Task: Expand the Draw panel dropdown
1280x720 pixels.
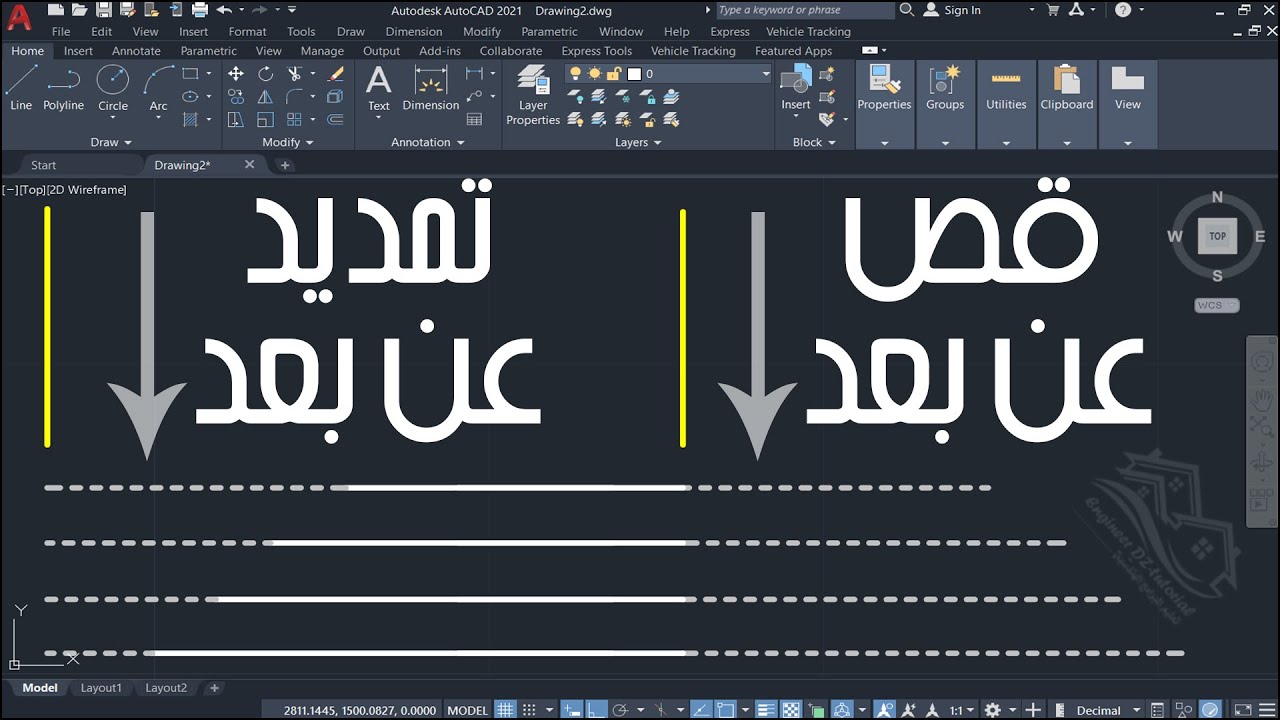Action: coord(111,142)
